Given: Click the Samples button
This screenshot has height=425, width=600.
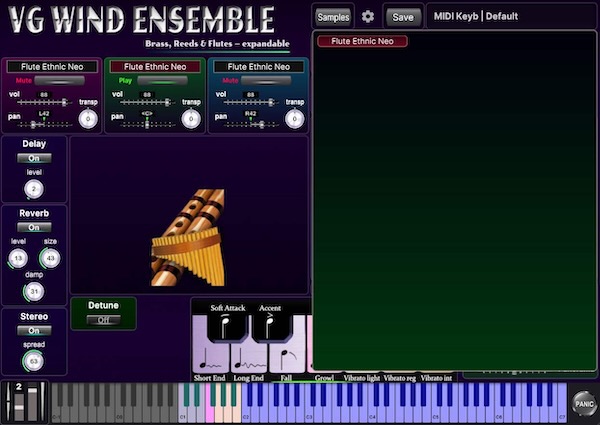Looking at the screenshot, I should (x=333, y=17).
